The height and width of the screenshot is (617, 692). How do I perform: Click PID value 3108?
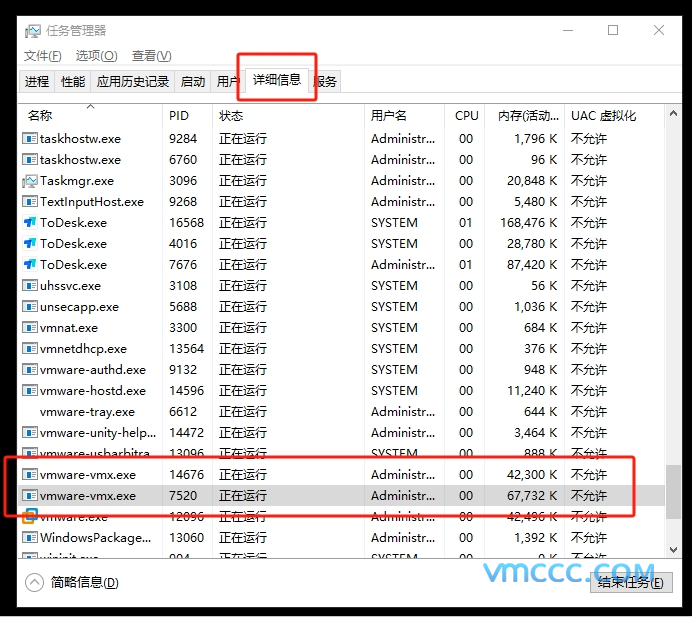(x=183, y=286)
